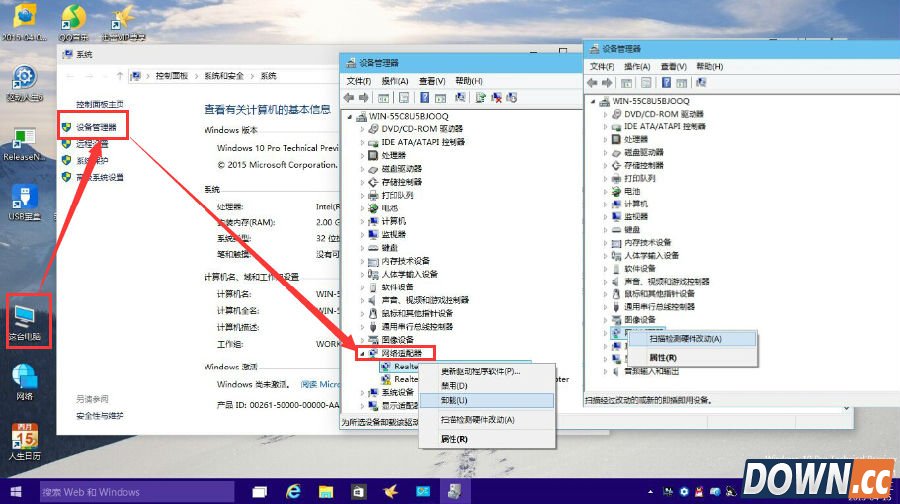Toggle console tree icon in middle Device Manager toolbar
The image size is (900, 504).
[383, 98]
